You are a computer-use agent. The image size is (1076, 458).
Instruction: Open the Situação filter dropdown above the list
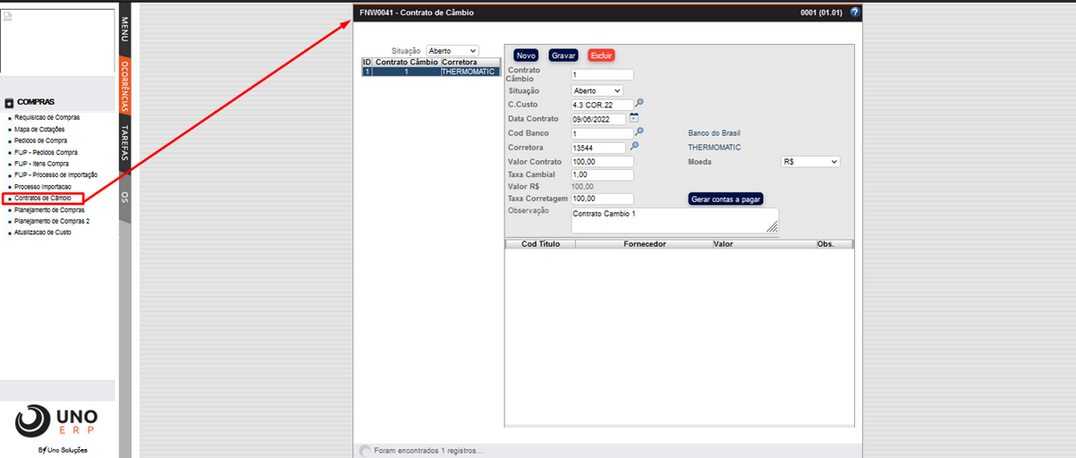[452, 50]
